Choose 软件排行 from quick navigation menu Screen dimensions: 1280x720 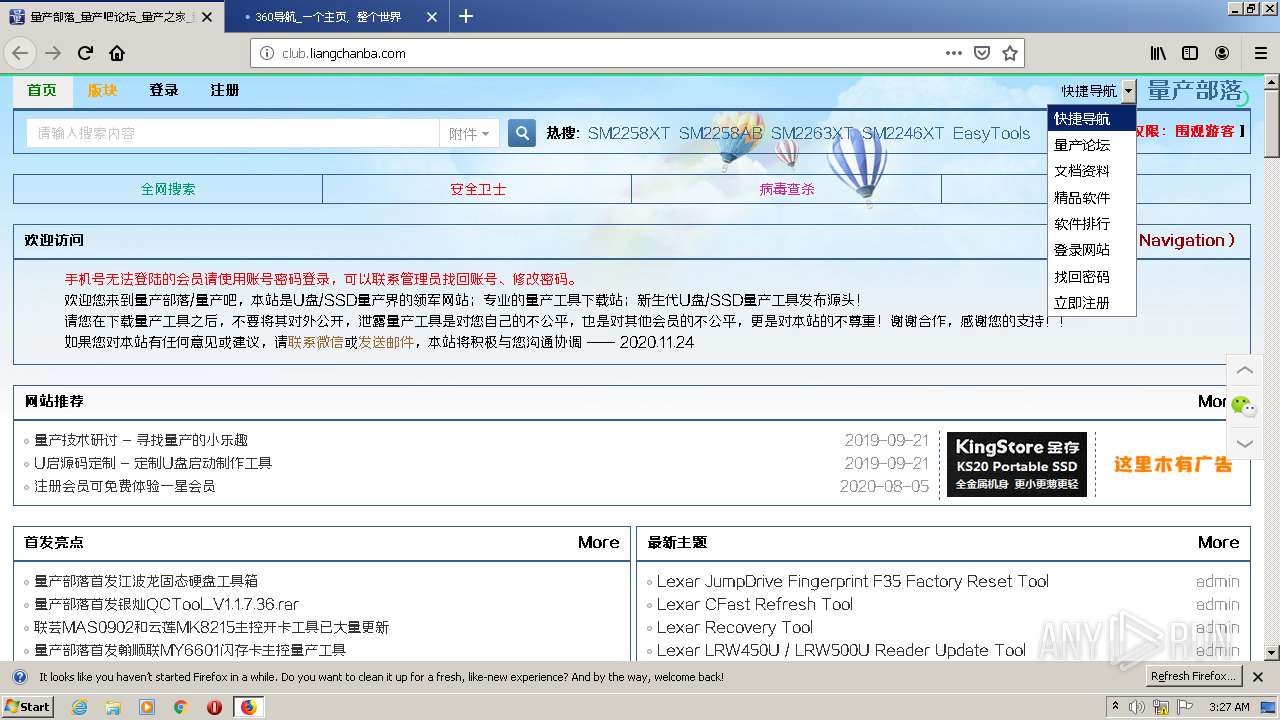pyautogui.click(x=1091, y=224)
